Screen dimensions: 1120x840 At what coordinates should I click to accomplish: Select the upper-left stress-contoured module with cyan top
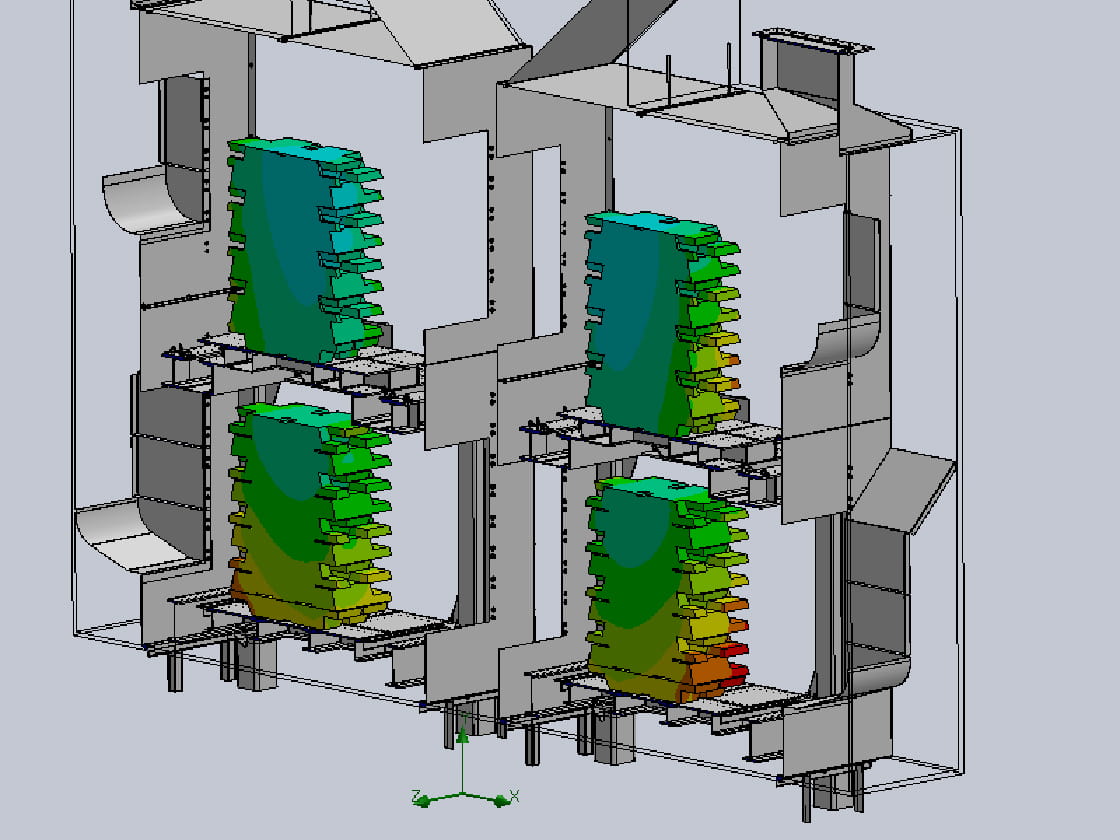click(x=304, y=249)
